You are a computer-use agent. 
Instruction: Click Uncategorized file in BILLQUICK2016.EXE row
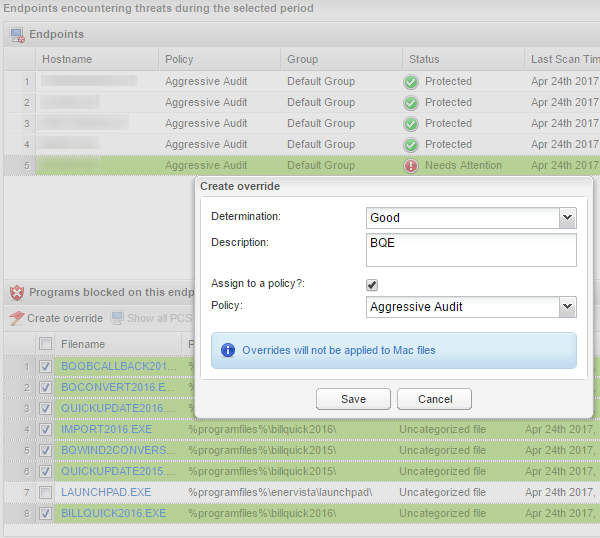[x=442, y=514]
